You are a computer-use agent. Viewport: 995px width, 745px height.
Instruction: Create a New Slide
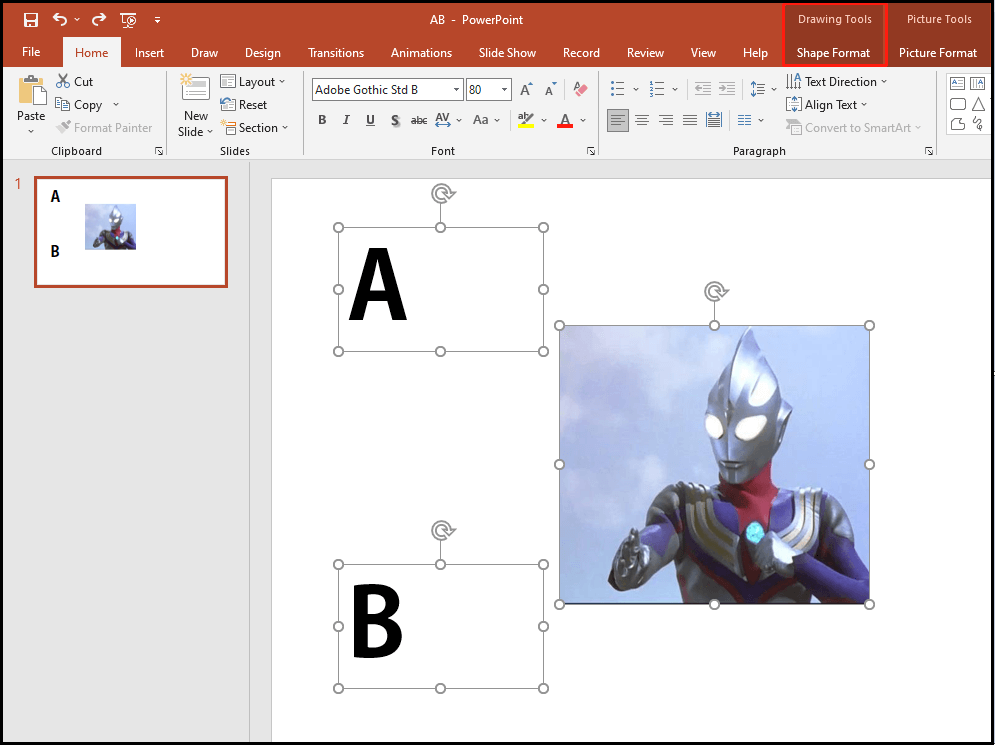pos(194,105)
